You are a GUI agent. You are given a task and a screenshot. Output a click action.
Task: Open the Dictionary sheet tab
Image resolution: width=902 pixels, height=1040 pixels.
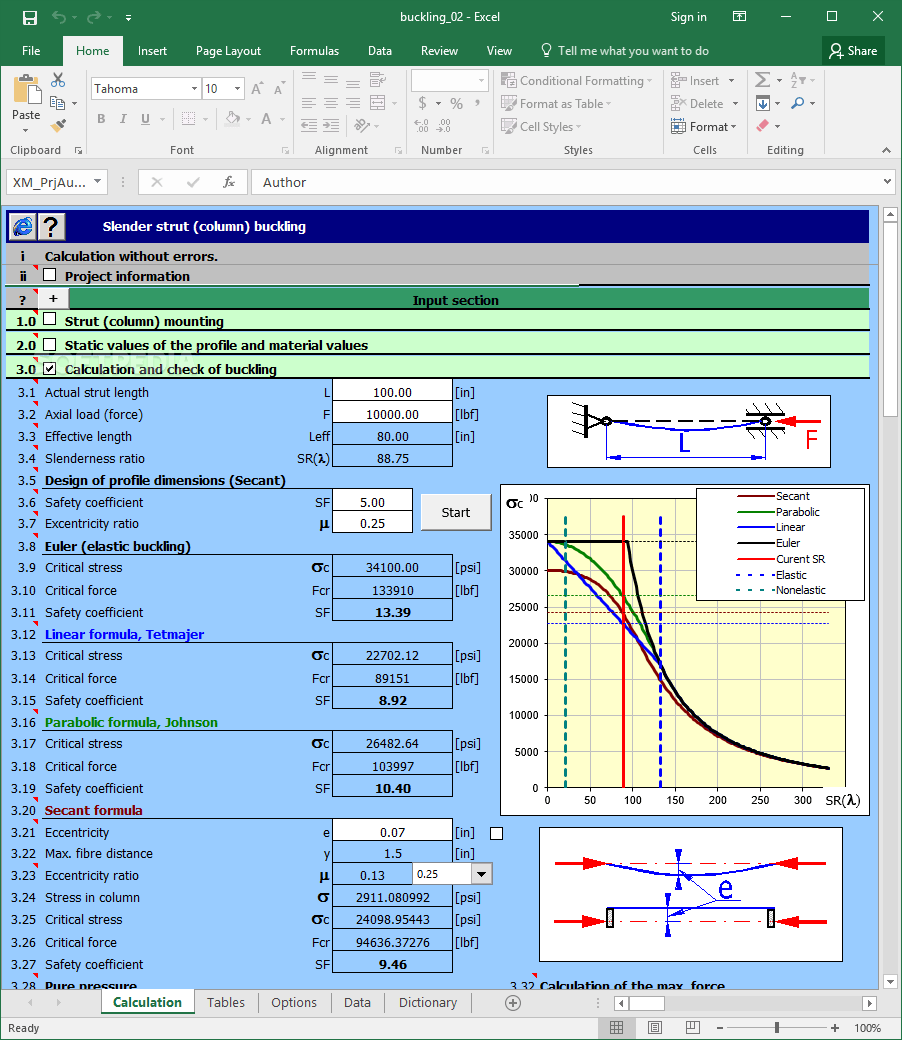click(x=428, y=1003)
